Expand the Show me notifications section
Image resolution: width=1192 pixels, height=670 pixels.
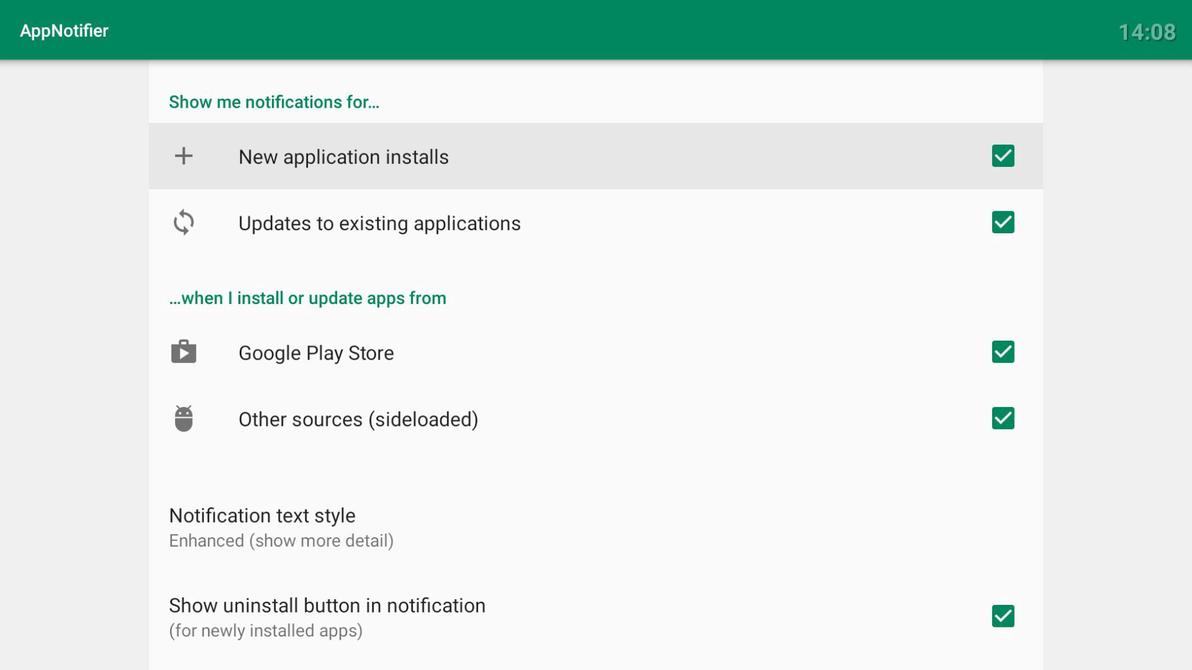coord(274,101)
